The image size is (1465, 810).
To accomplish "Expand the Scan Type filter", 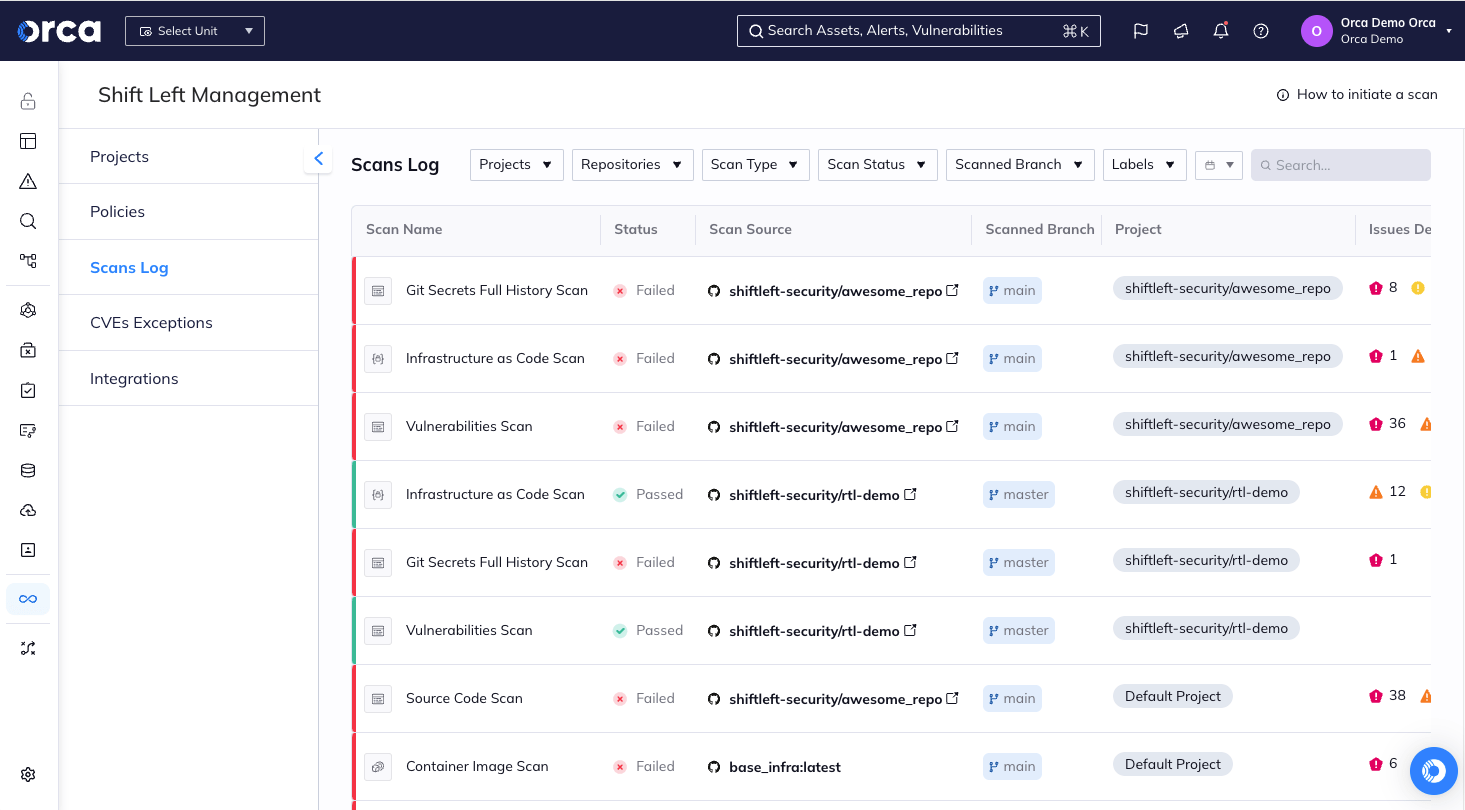I will click(x=755, y=164).
